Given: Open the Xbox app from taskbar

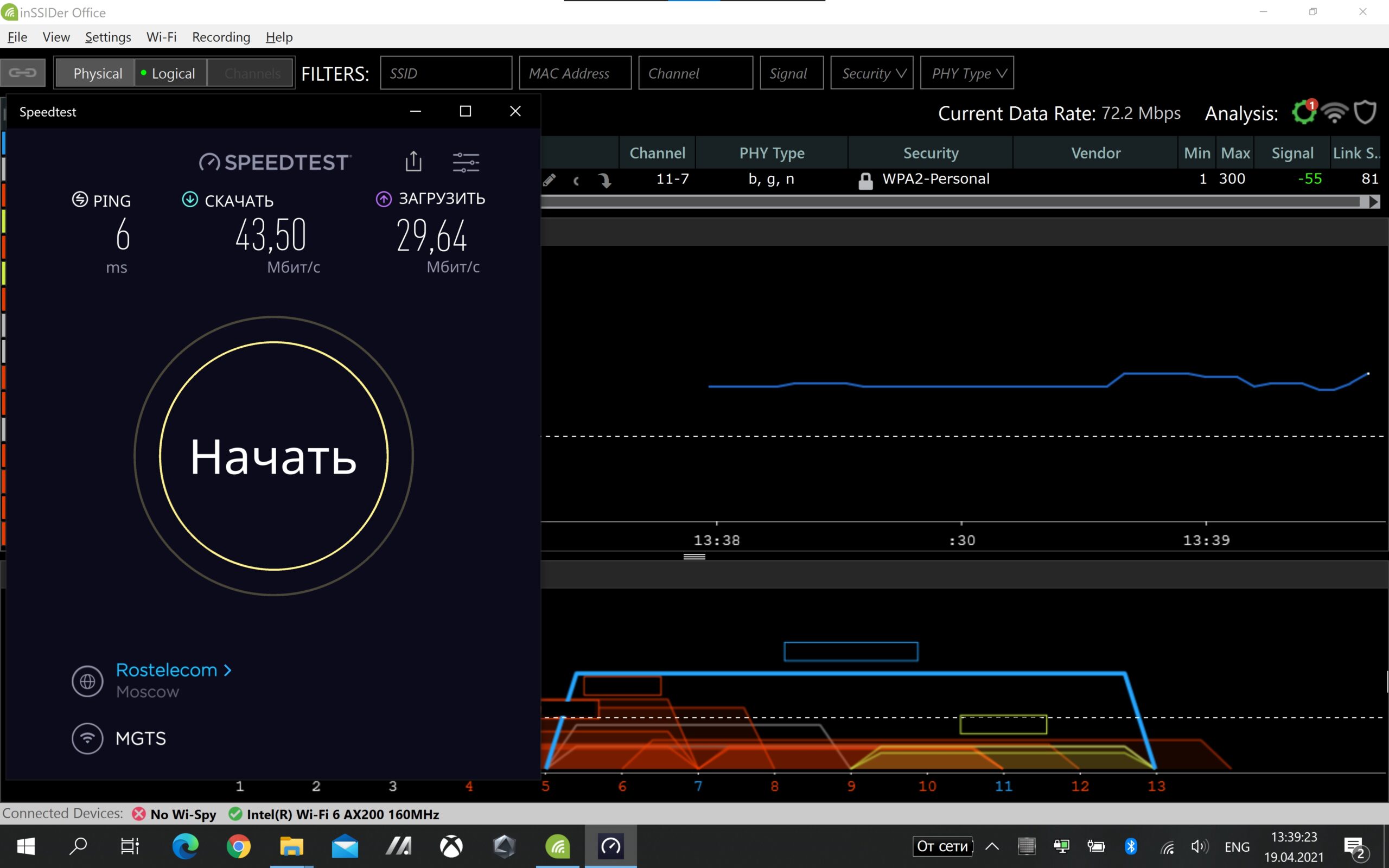Looking at the screenshot, I should [451, 846].
